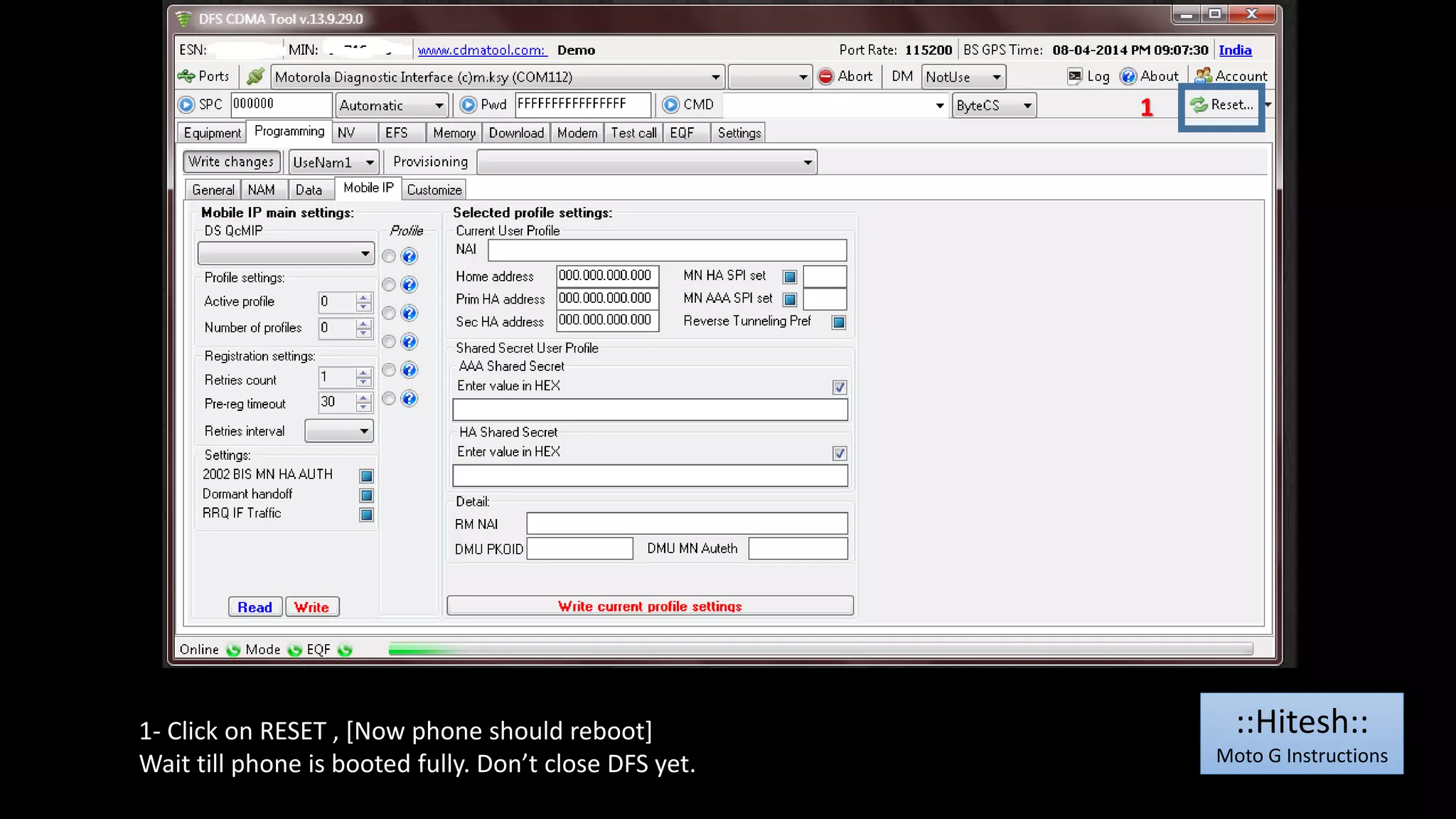The image size is (1456, 819).
Task: Switch to the NAM sub-tab
Action: (262, 190)
